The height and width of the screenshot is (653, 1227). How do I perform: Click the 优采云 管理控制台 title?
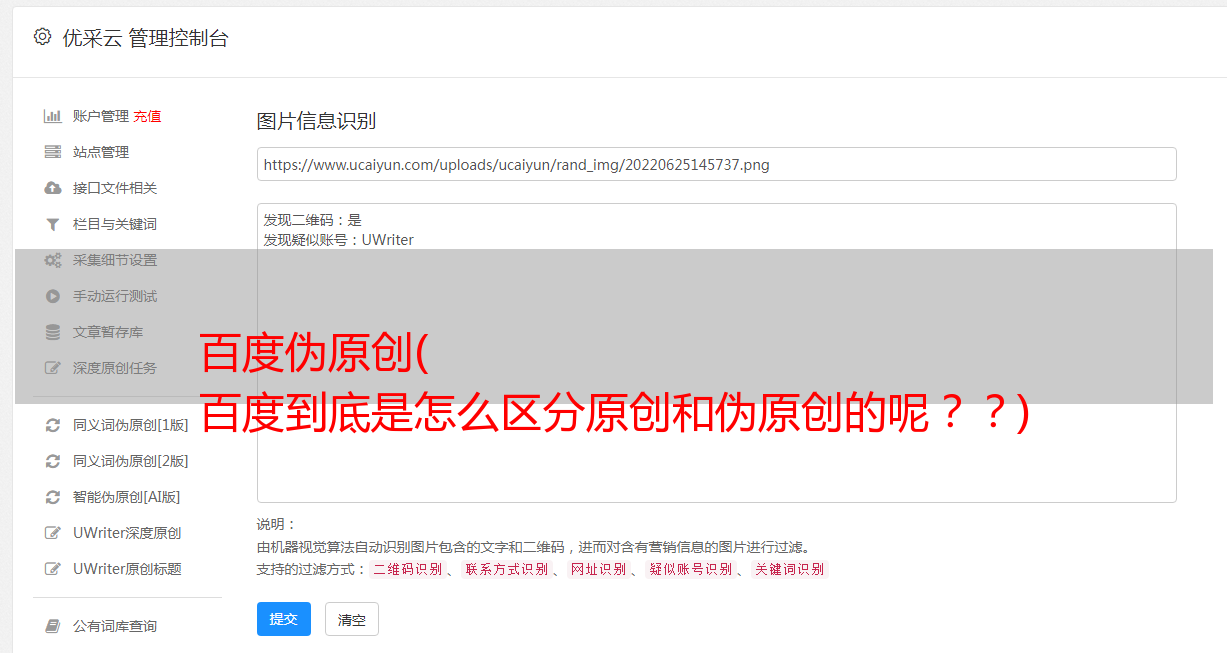tap(145, 38)
